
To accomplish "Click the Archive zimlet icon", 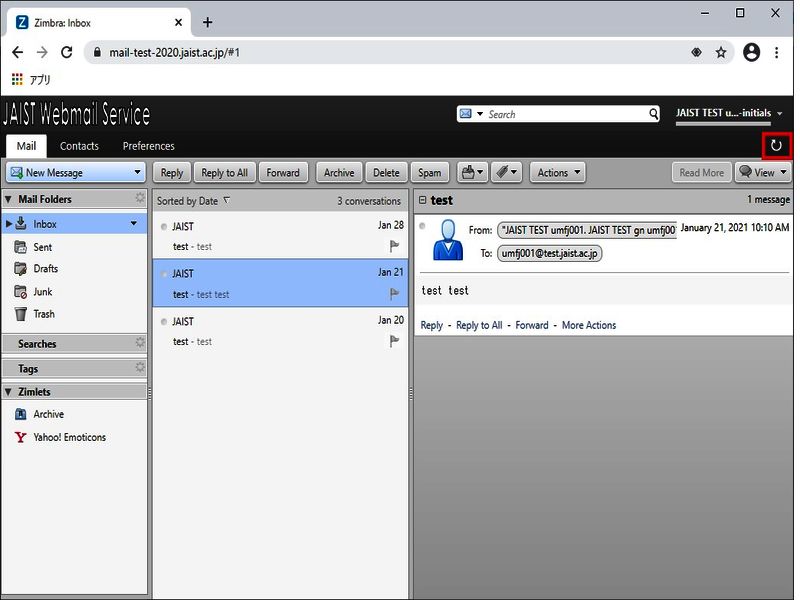I will point(20,414).
